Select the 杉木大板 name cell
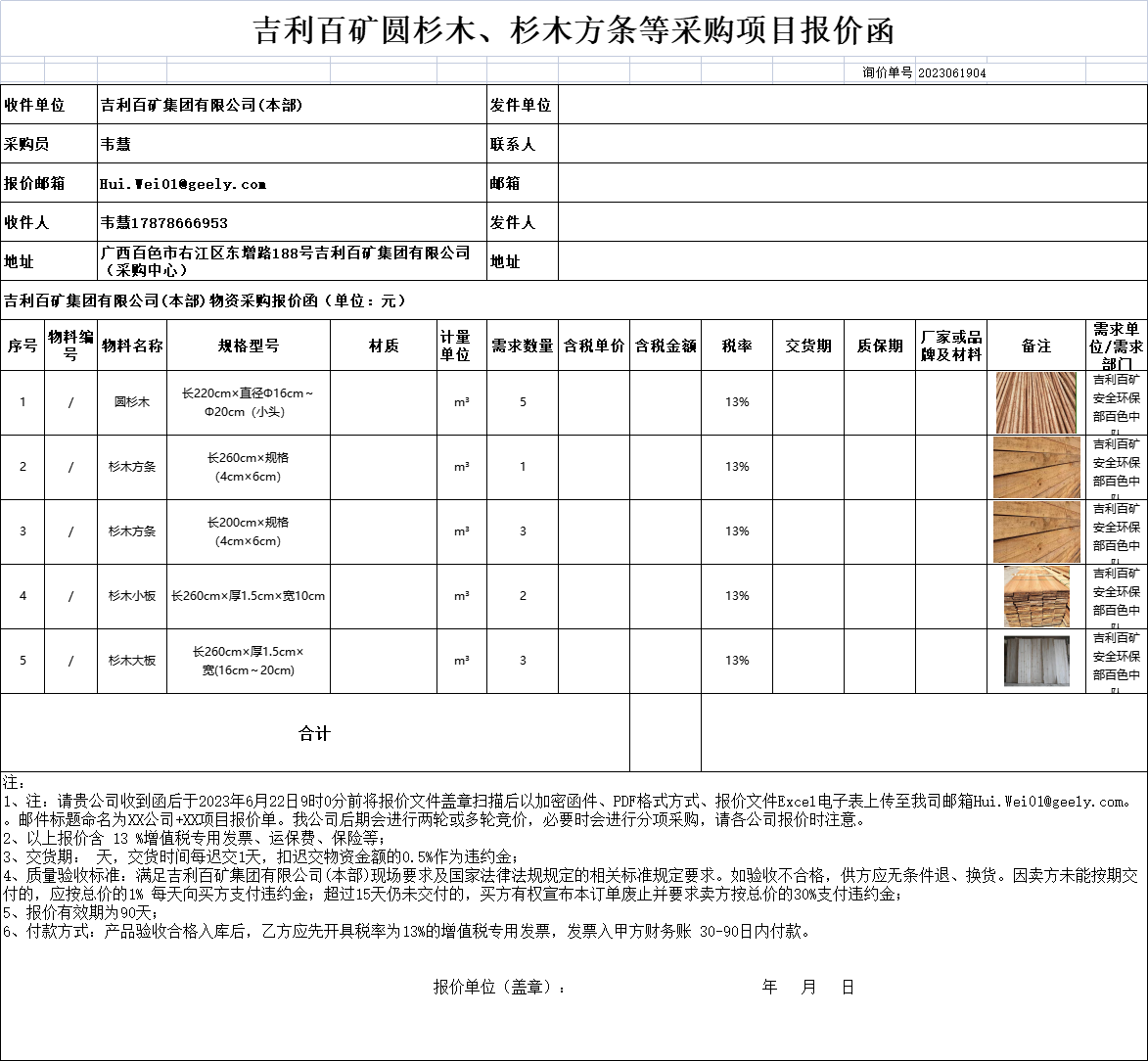Image resolution: width=1148 pixels, height=1061 pixels. tap(132, 661)
